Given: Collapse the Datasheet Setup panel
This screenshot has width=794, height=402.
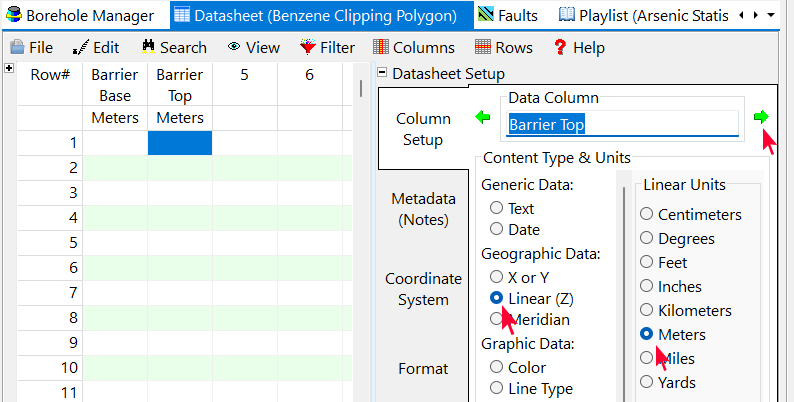Looking at the screenshot, I should pos(382,73).
